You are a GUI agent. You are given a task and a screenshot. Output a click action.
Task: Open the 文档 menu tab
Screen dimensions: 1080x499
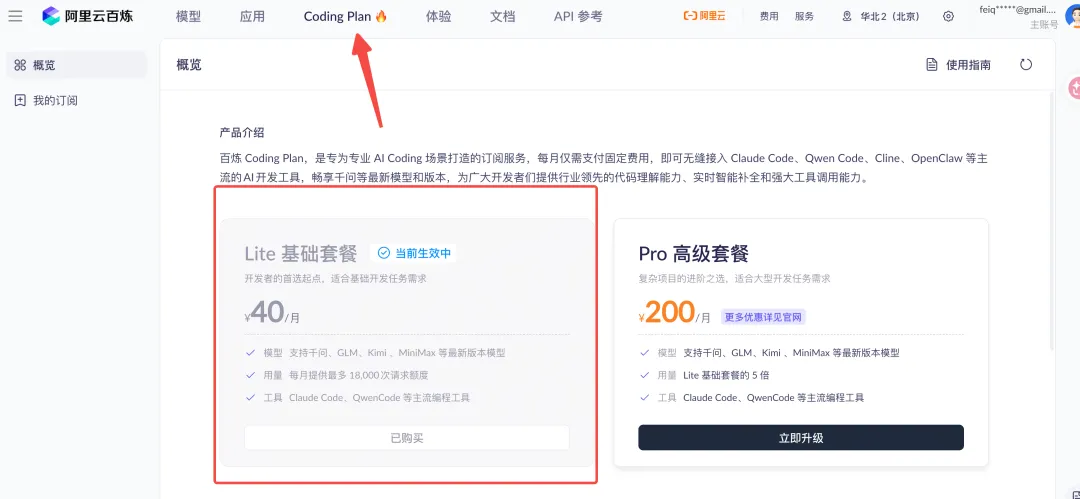(503, 16)
